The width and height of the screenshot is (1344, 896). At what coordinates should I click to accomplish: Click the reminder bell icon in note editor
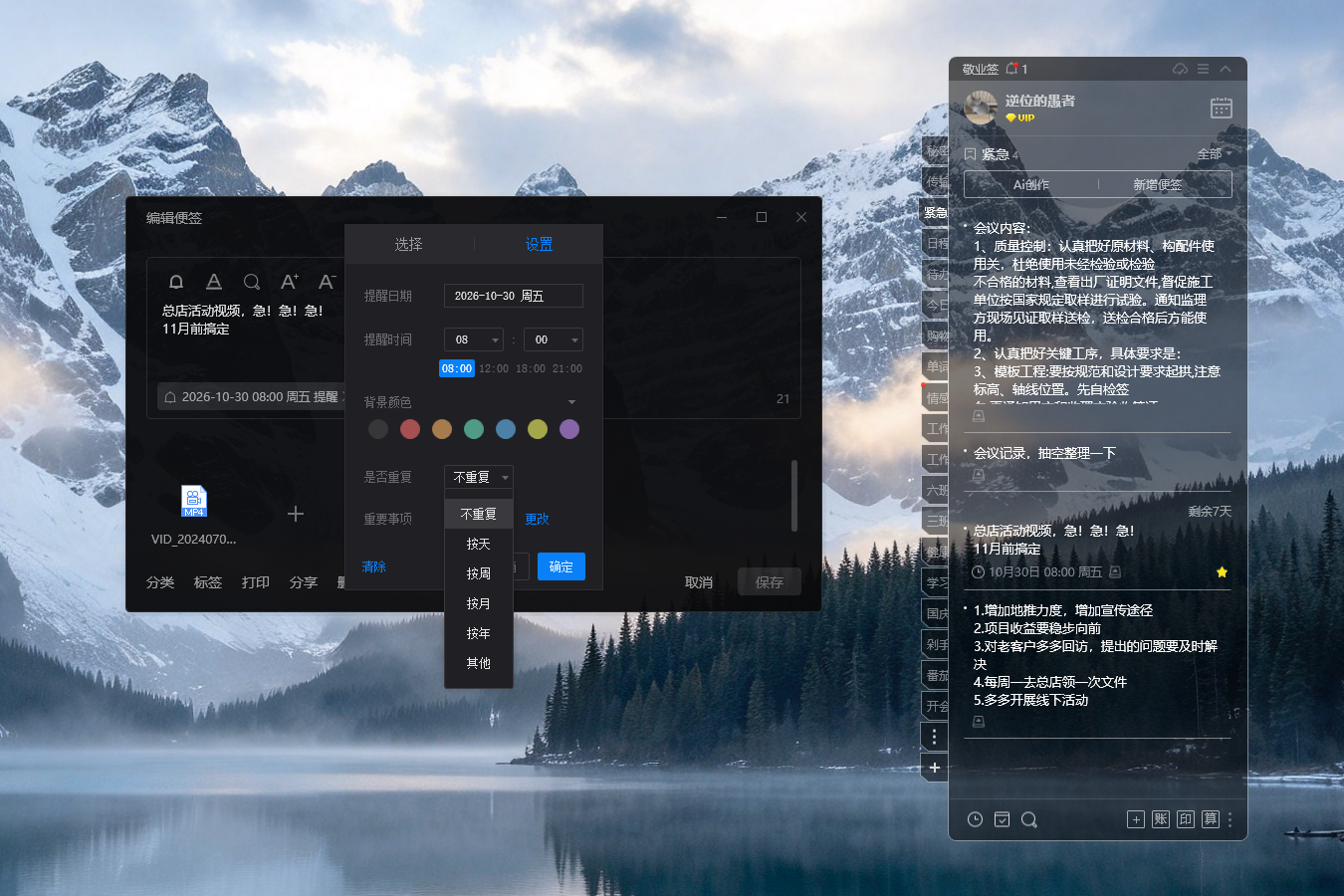(176, 282)
